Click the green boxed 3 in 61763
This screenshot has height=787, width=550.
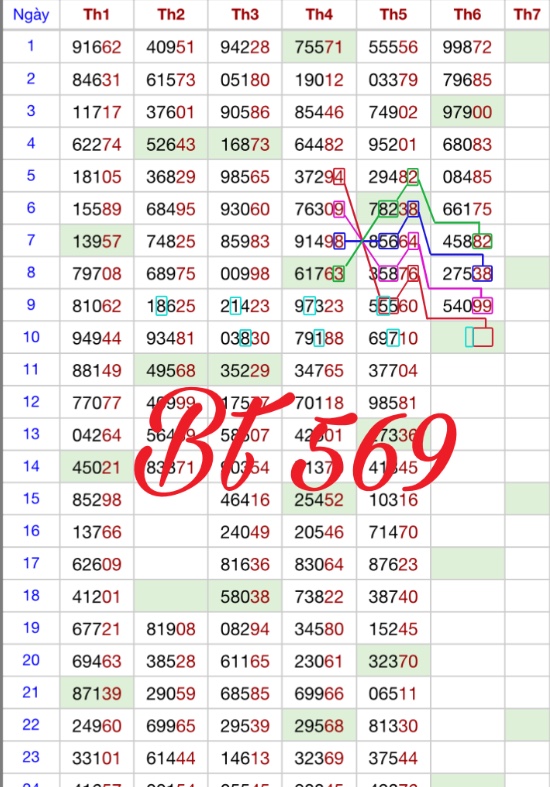click(339, 274)
